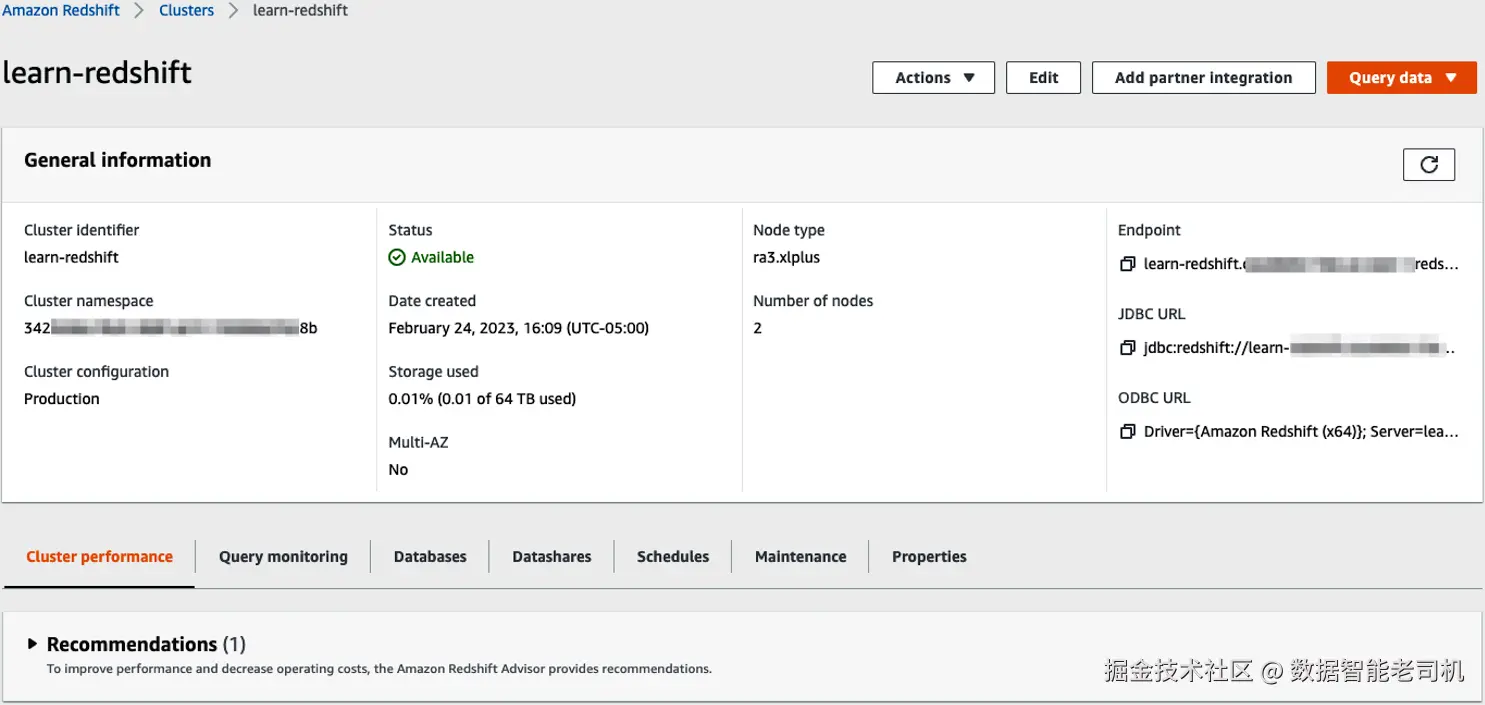Switch to the Datashares tab
Viewport: 1485px width, 705px height.
click(x=551, y=557)
